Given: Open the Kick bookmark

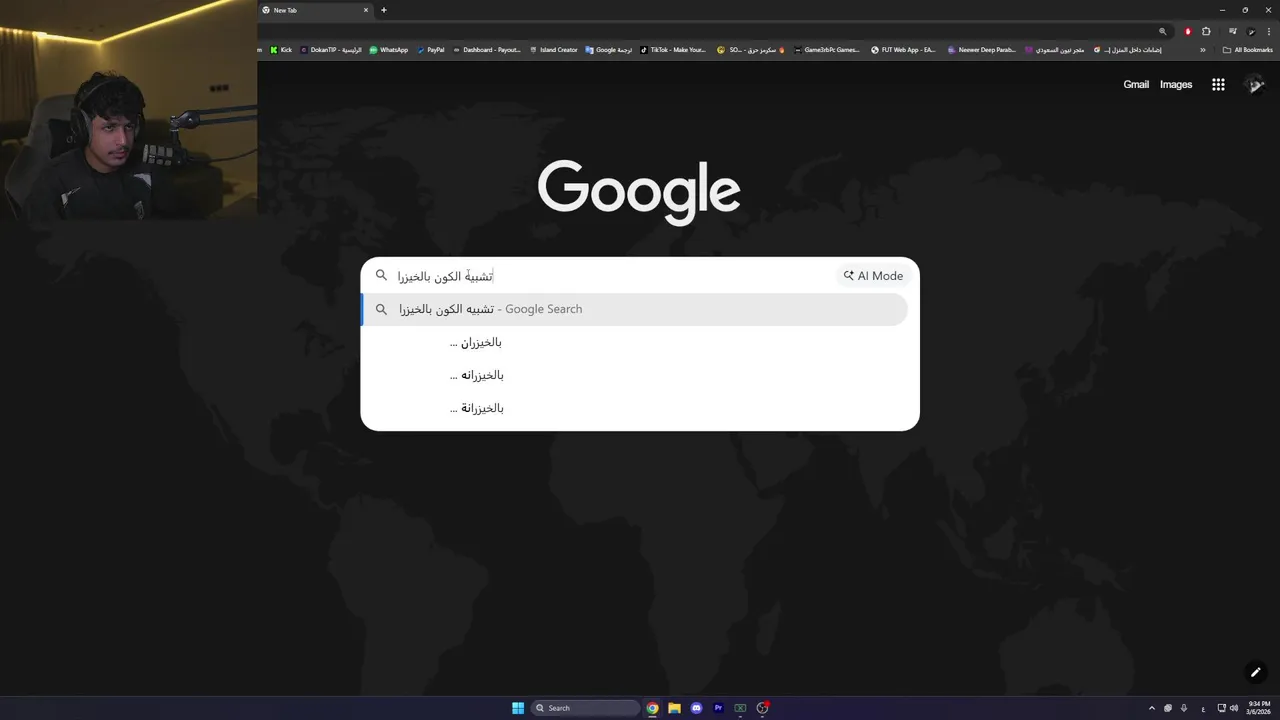Looking at the screenshot, I should click(x=281, y=50).
